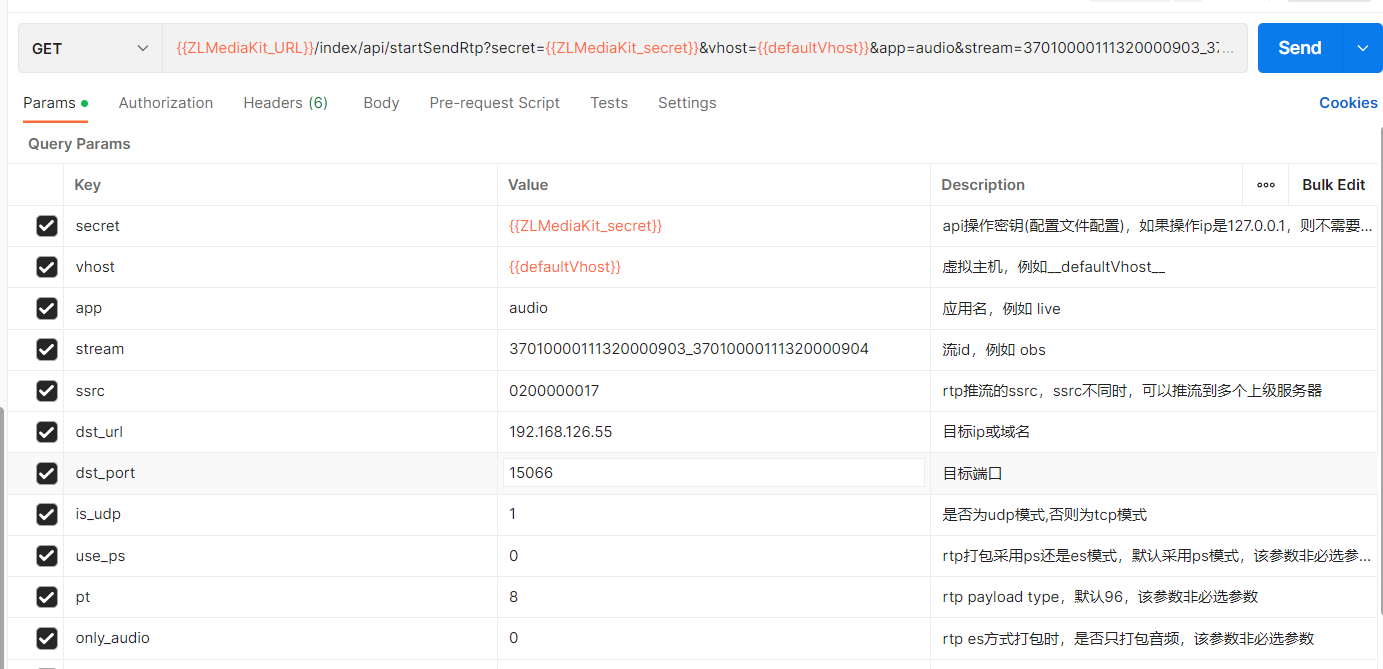Open the Headers (6) tab
Viewport: 1383px width, 669px height.
pyautogui.click(x=285, y=102)
